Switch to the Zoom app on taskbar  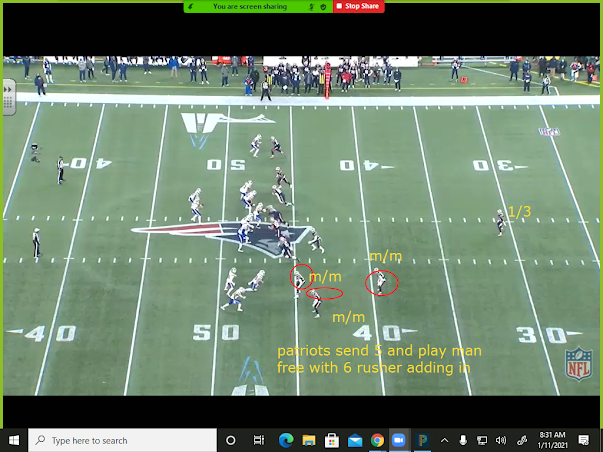coord(399,440)
